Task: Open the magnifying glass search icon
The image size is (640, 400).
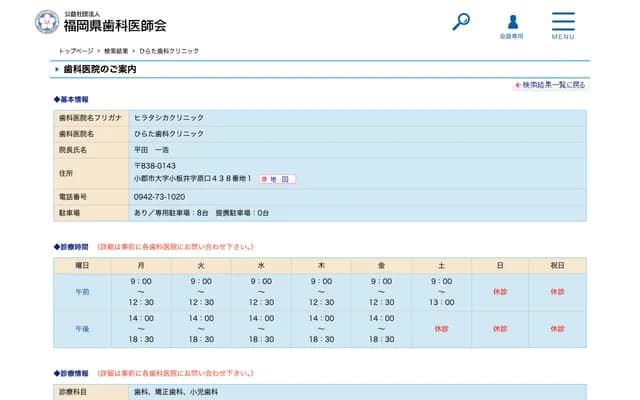Action: tap(461, 21)
